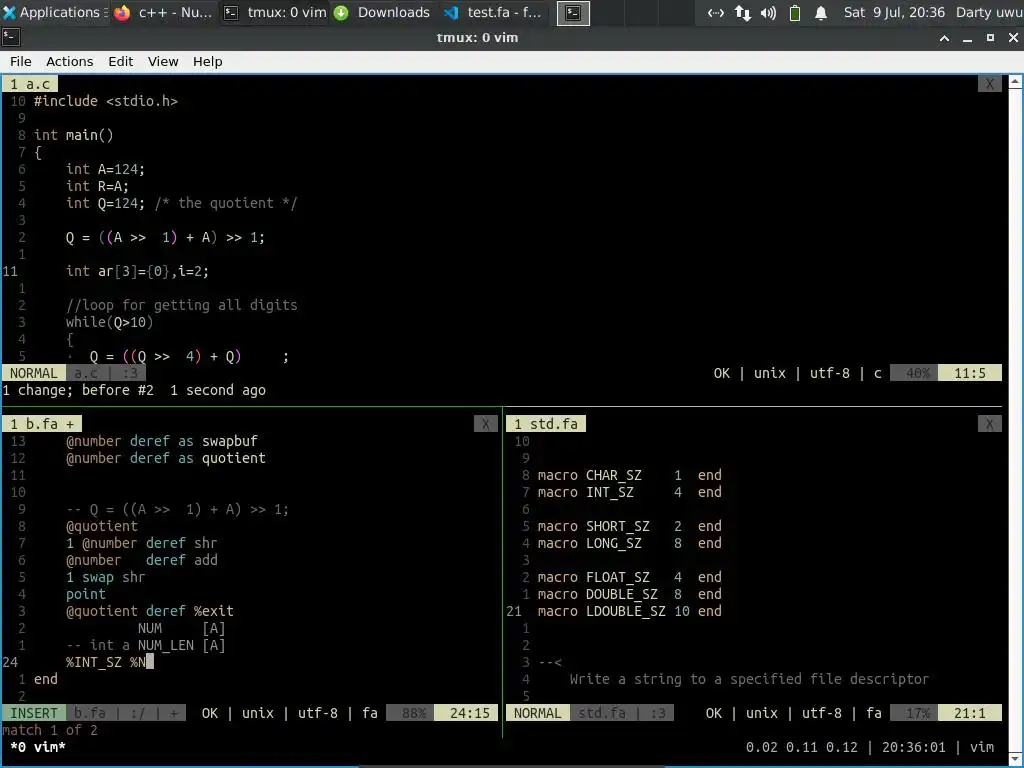Image resolution: width=1024 pixels, height=768 pixels.
Task: Click the '11:5' cursor position indicator
Action: (x=969, y=373)
